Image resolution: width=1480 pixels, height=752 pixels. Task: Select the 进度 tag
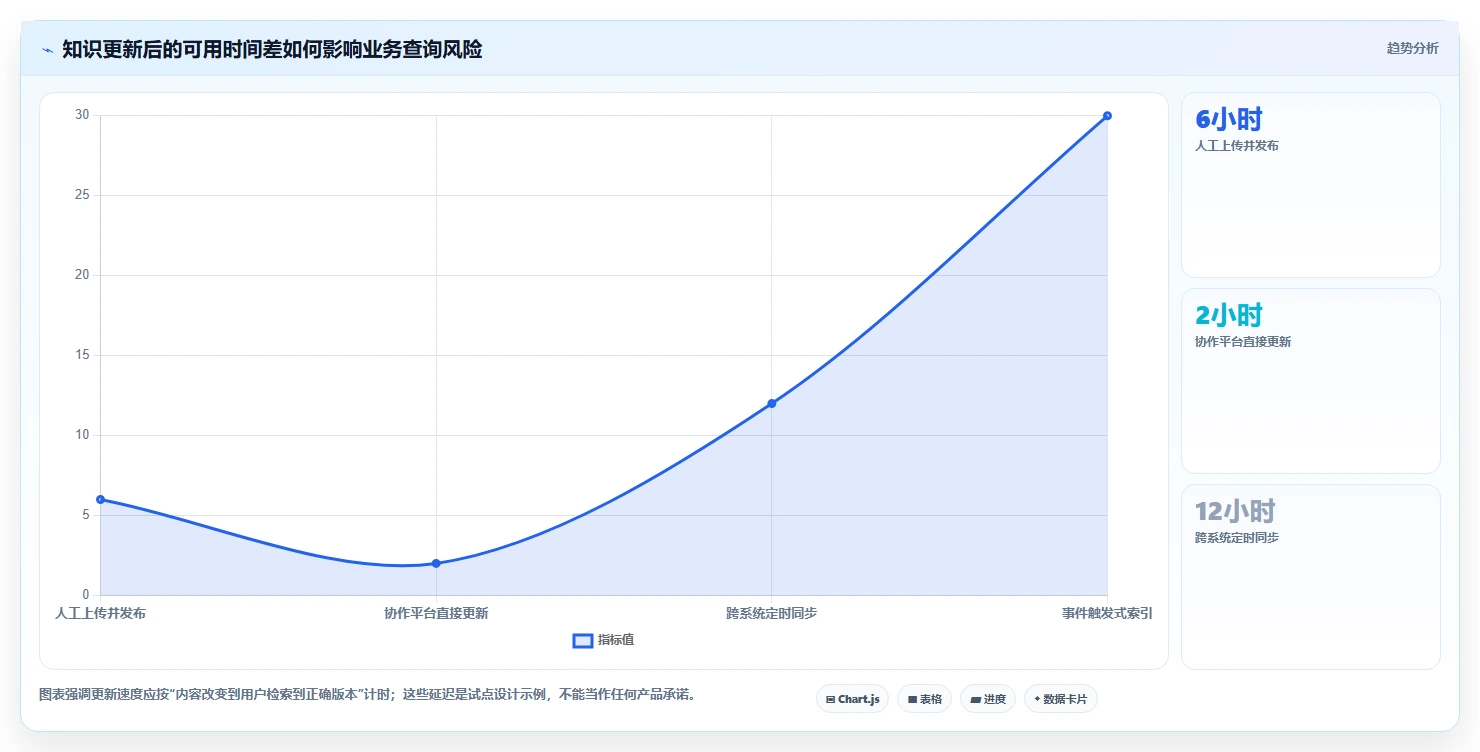pyautogui.click(x=988, y=699)
